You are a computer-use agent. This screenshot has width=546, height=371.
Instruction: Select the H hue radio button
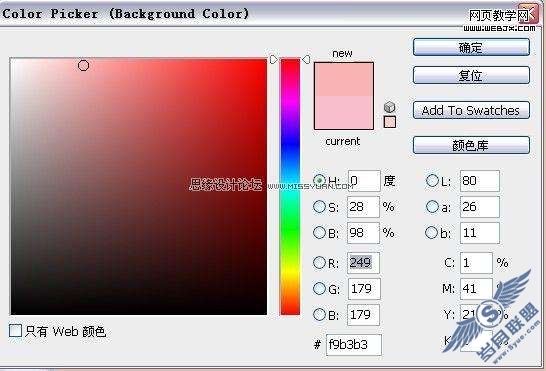pyautogui.click(x=319, y=180)
